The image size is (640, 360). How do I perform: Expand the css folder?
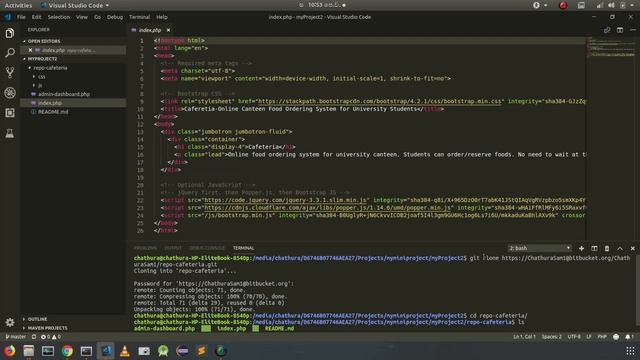41,77
